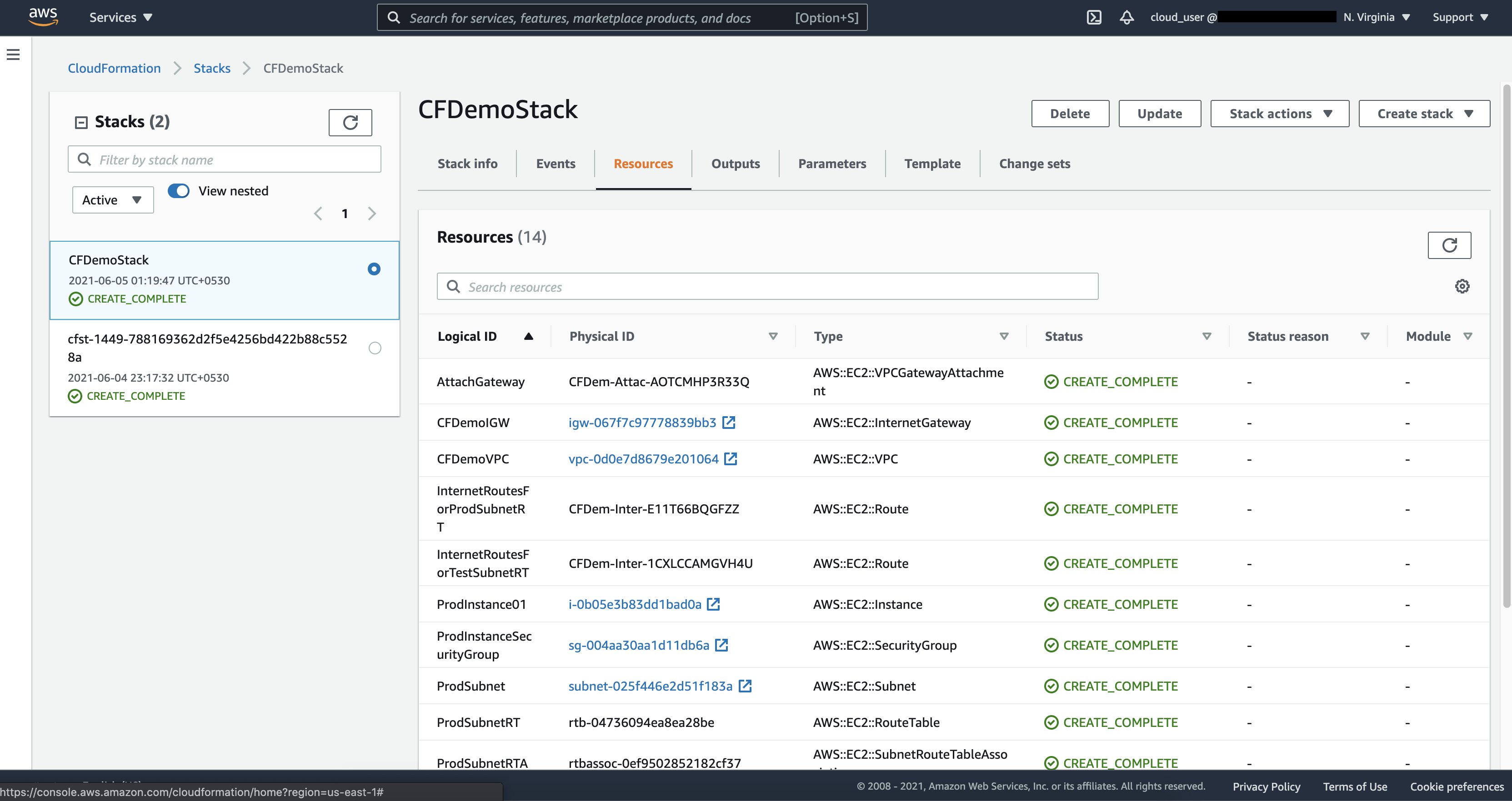Select the rtb-04736094ea8ea28be physical ID text
Screen dimensions: 1512x801
pos(641,722)
